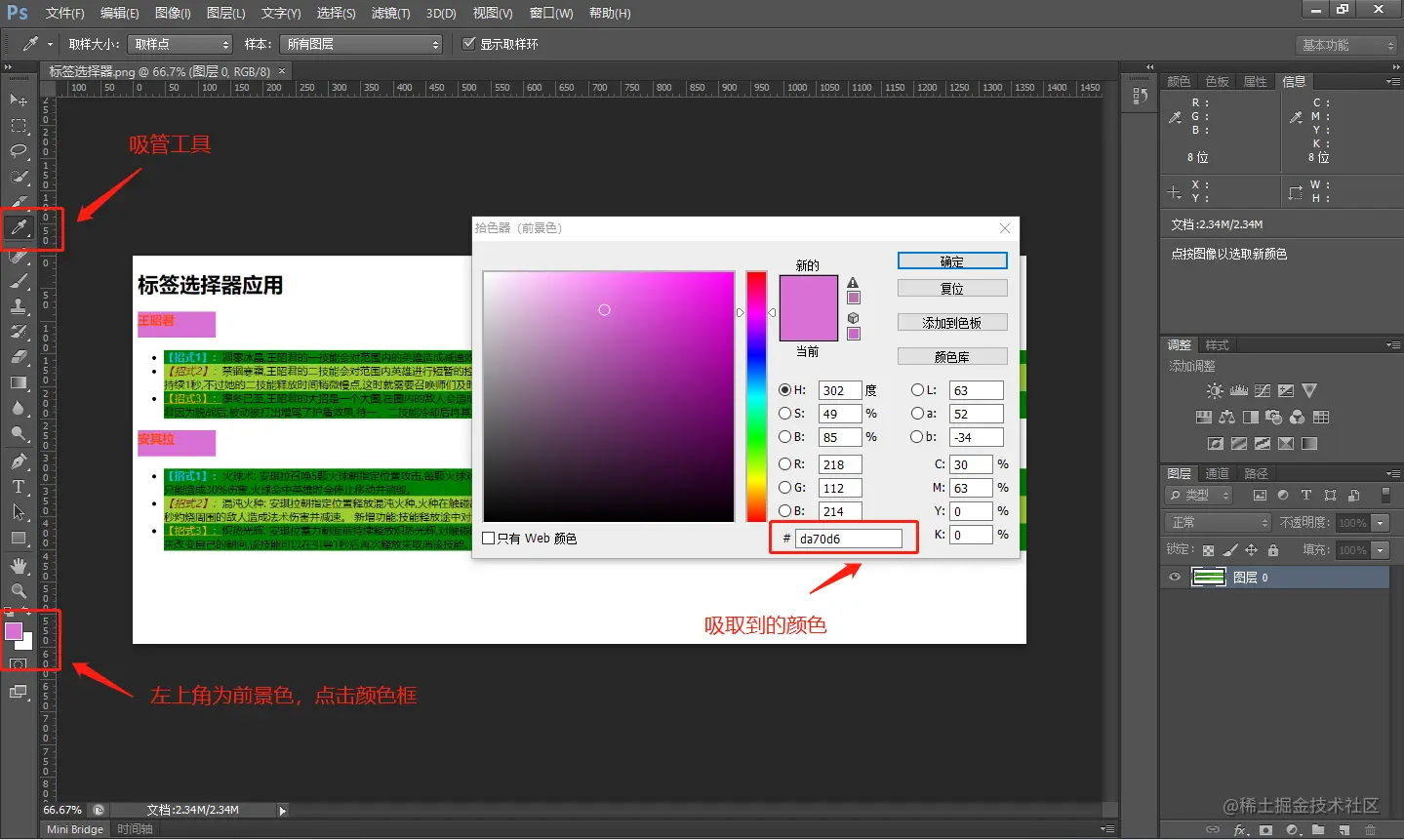The image size is (1404, 840).
Task: Click hex color field da70d6
Action: 848,538
